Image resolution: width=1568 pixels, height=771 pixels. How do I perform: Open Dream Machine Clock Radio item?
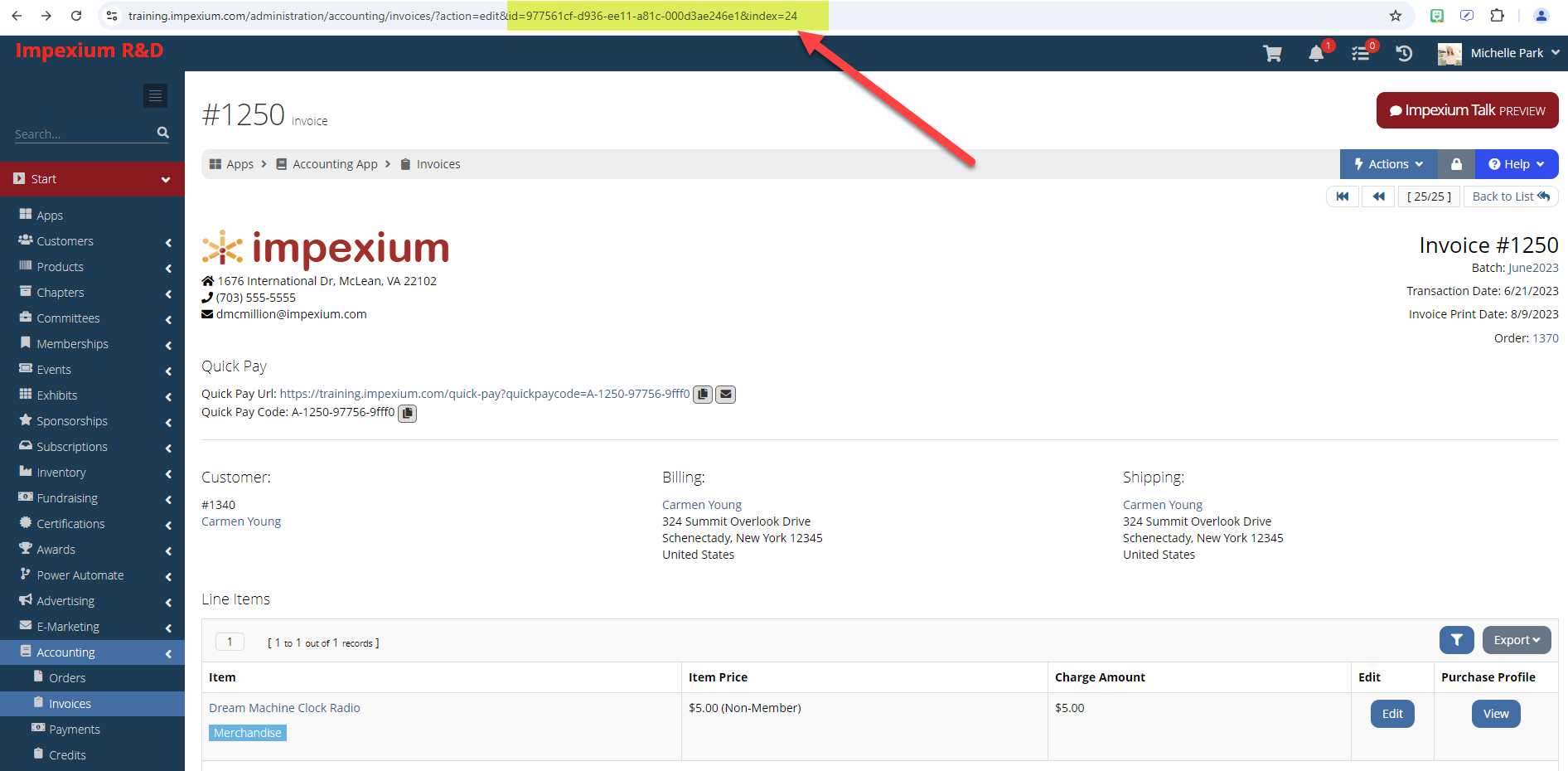tap(284, 708)
